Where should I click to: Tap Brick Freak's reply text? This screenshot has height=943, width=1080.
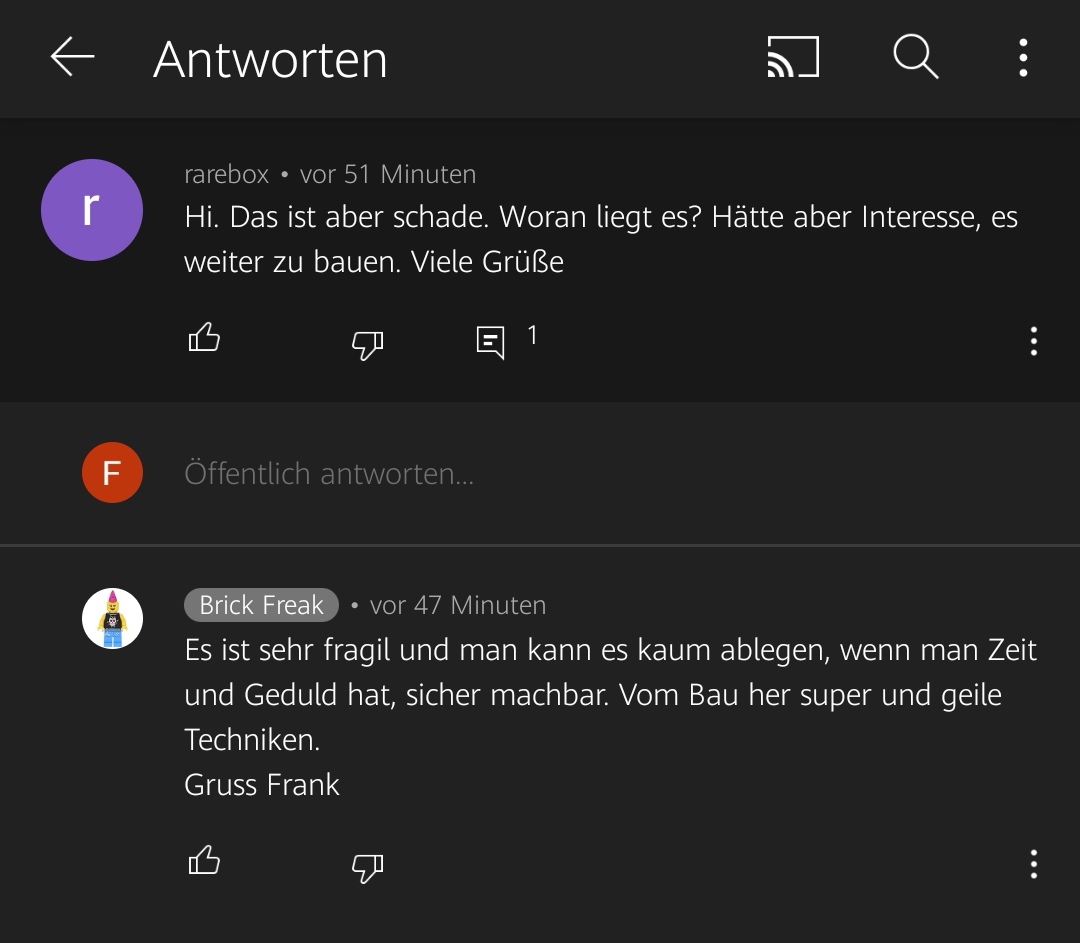click(600, 695)
